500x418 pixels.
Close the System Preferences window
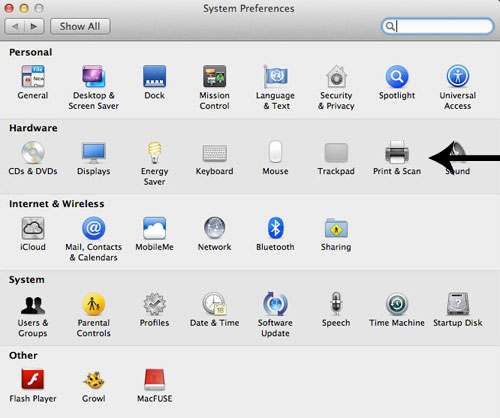click(x=9, y=8)
